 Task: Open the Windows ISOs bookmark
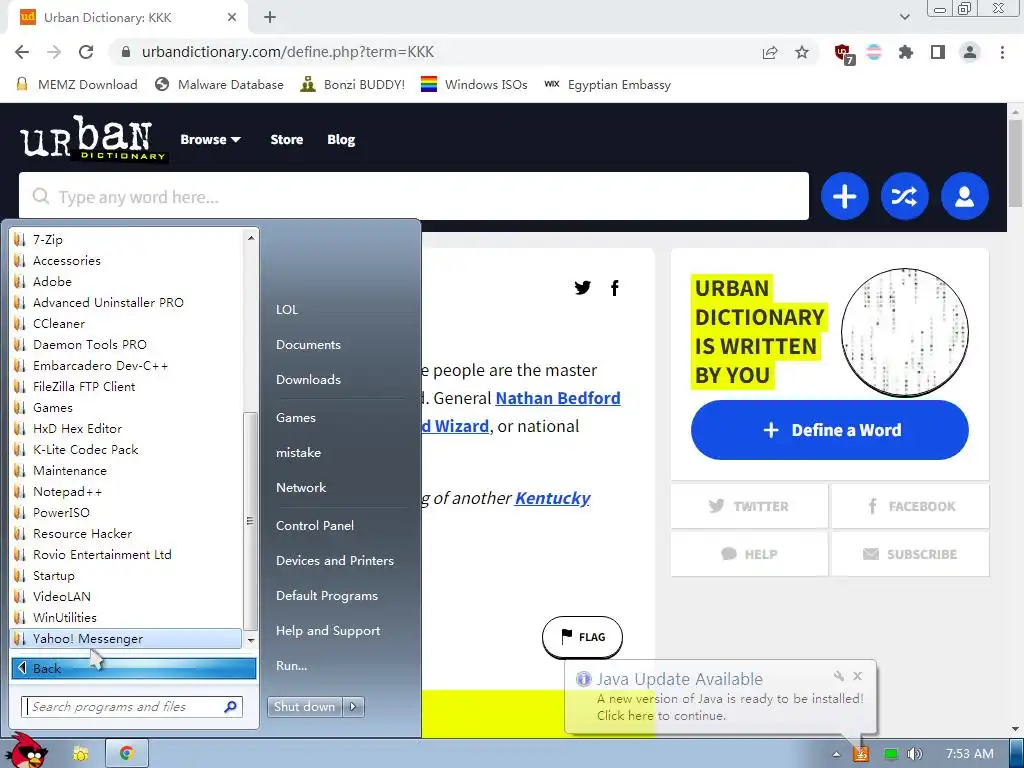[474, 85]
